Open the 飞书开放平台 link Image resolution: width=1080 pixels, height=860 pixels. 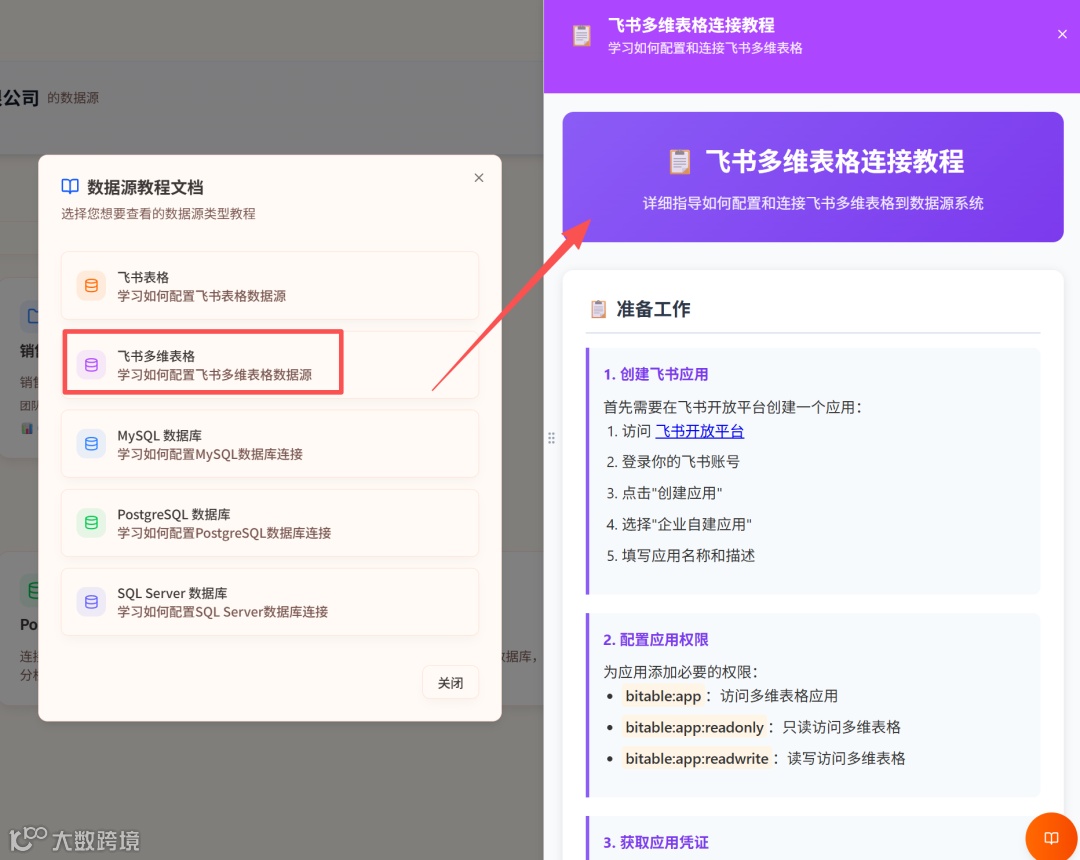(x=699, y=431)
